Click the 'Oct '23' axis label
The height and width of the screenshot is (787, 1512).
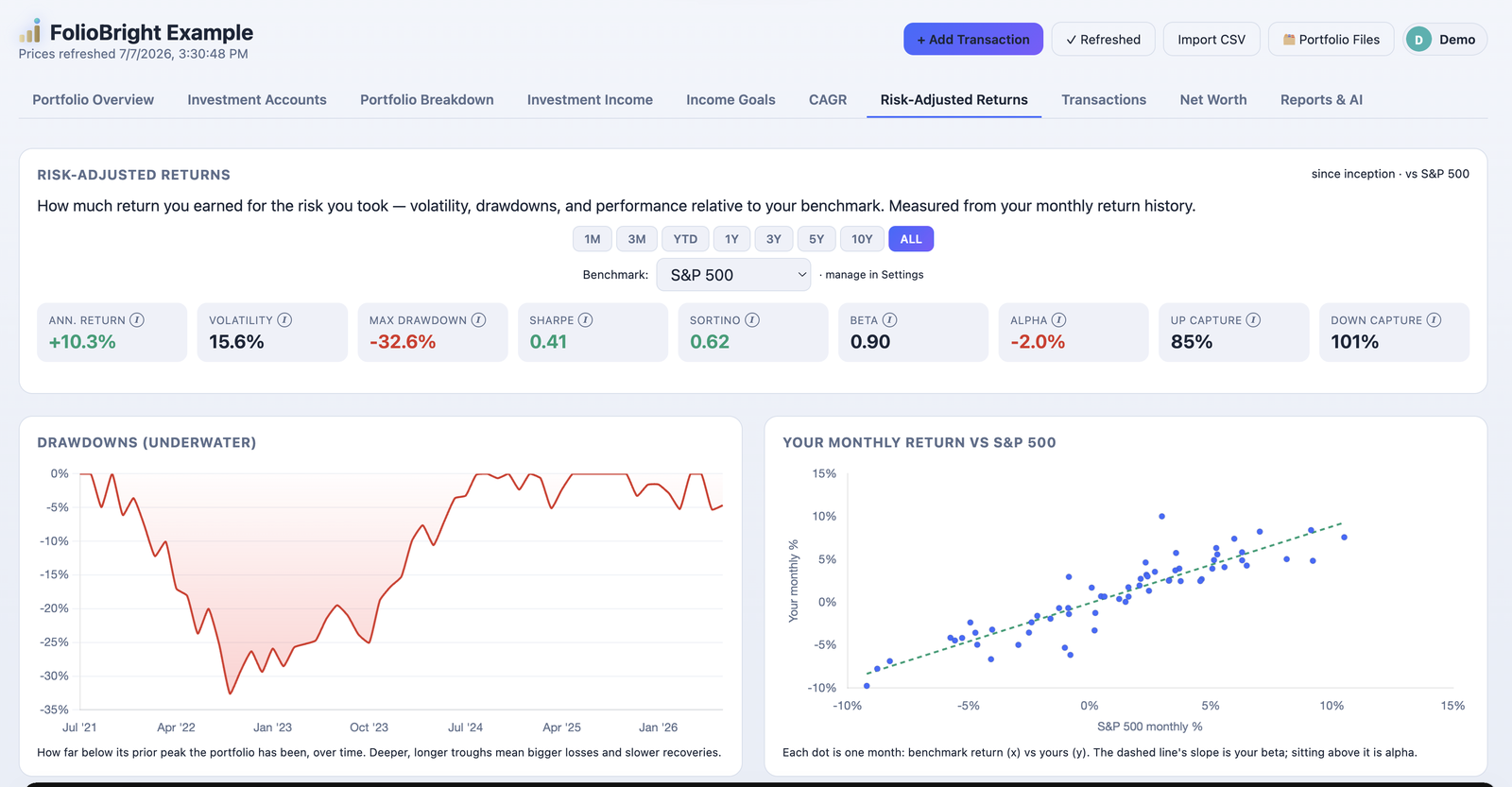(x=369, y=727)
